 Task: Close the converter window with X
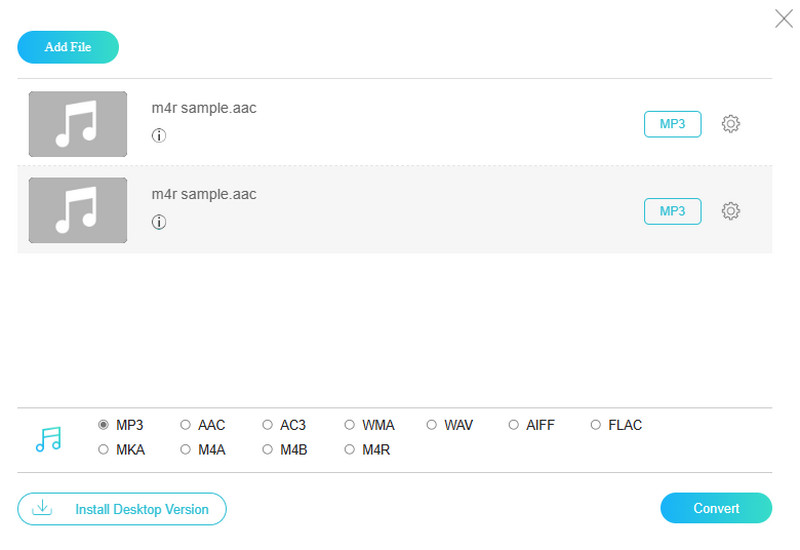tap(784, 18)
